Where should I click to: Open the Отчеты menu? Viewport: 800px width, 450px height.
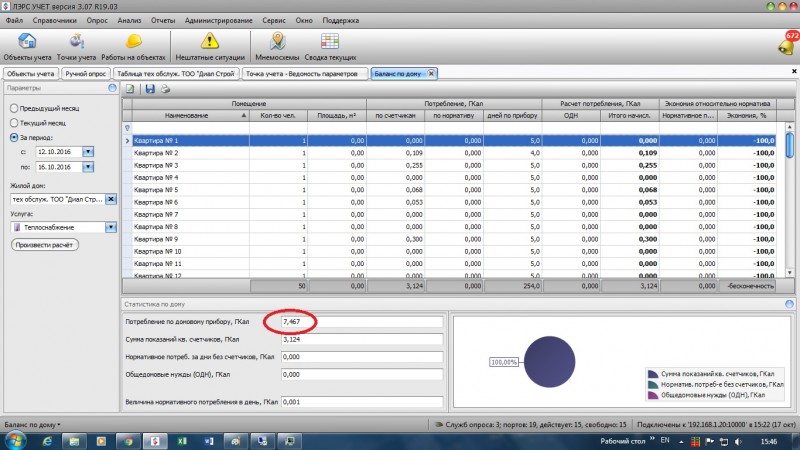tap(163, 20)
